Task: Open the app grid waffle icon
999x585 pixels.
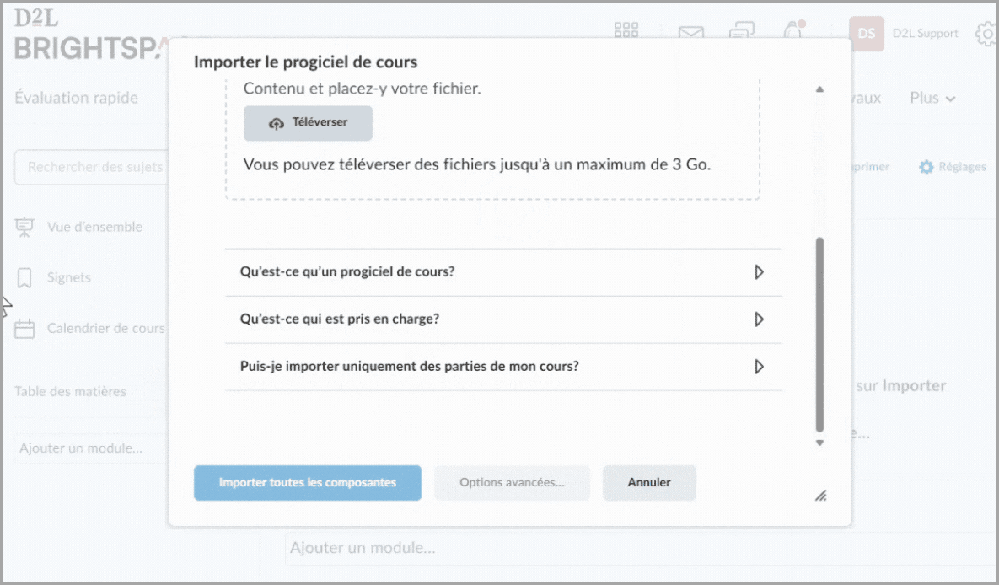Action: 627,29
